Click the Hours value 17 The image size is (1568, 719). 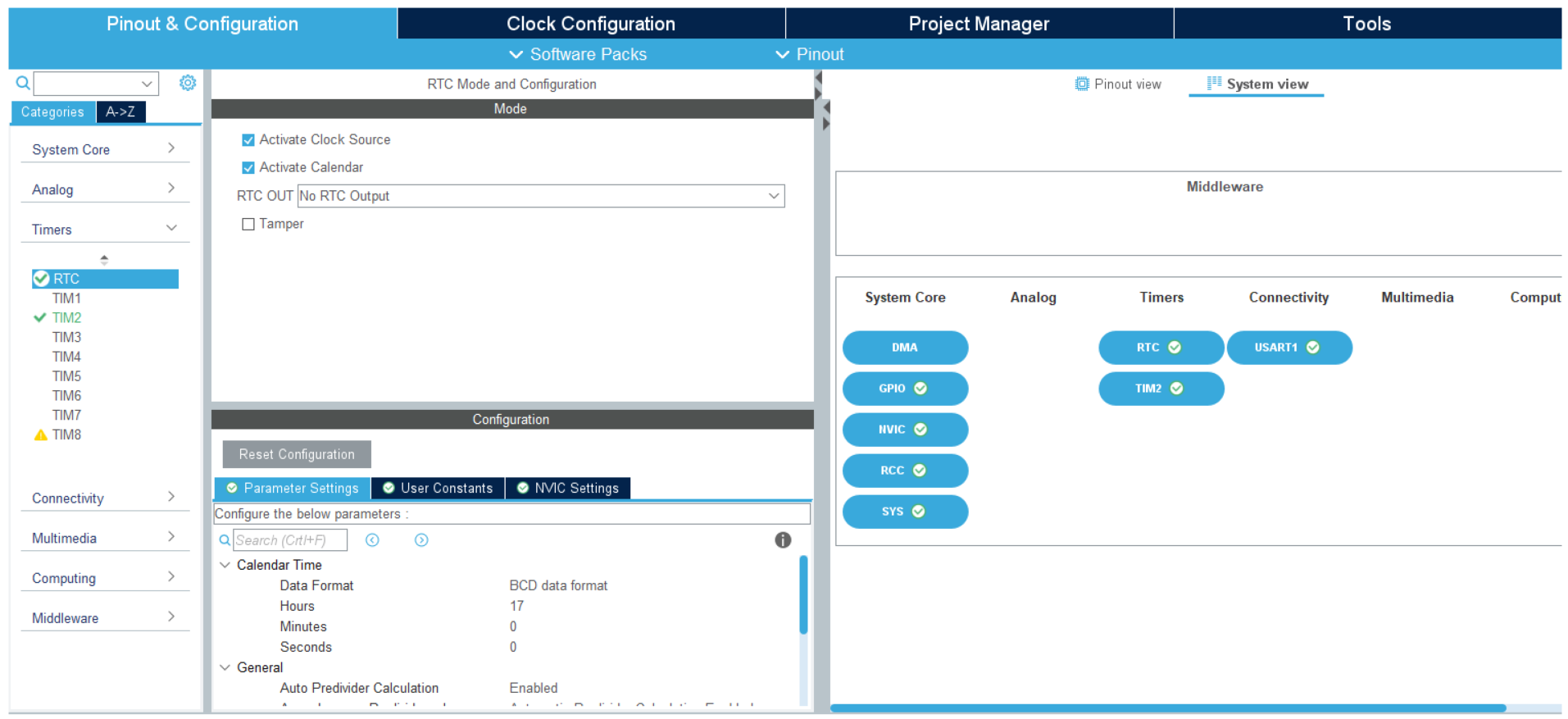click(516, 606)
